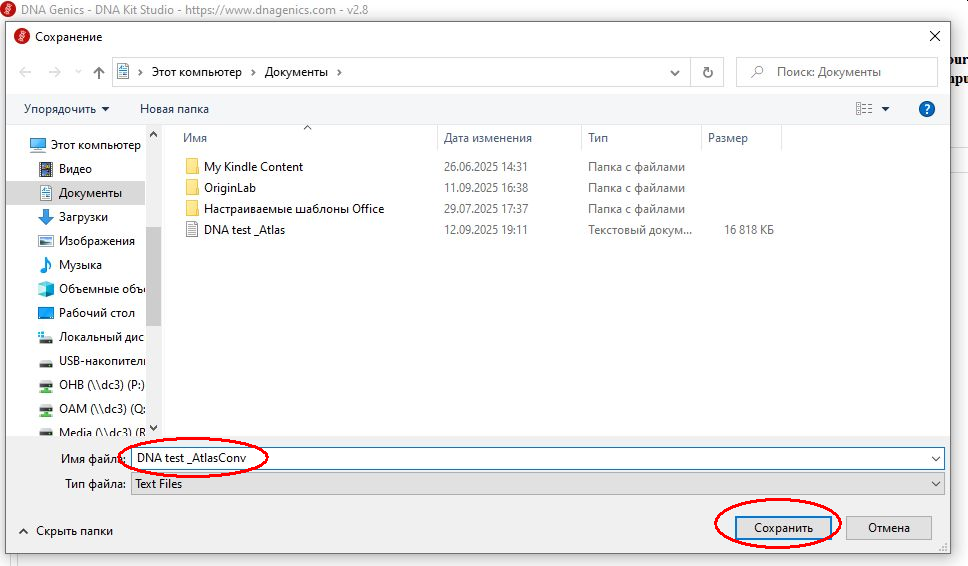Viewport: 968px width, 566px height.
Task: Collapse folders with Скрыть папки
Action: pos(66,531)
